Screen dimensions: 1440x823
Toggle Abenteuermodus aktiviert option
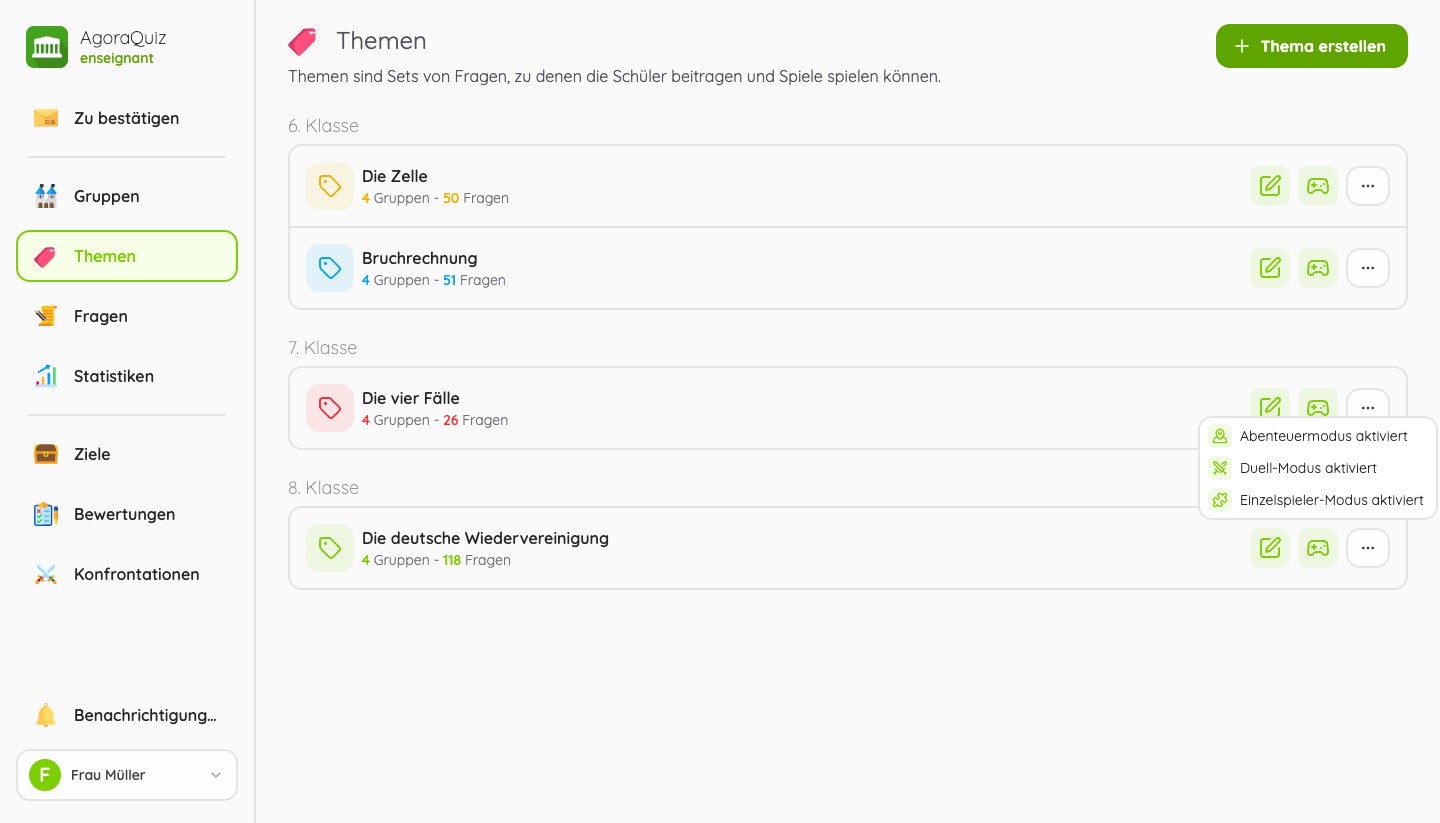[1318, 436]
